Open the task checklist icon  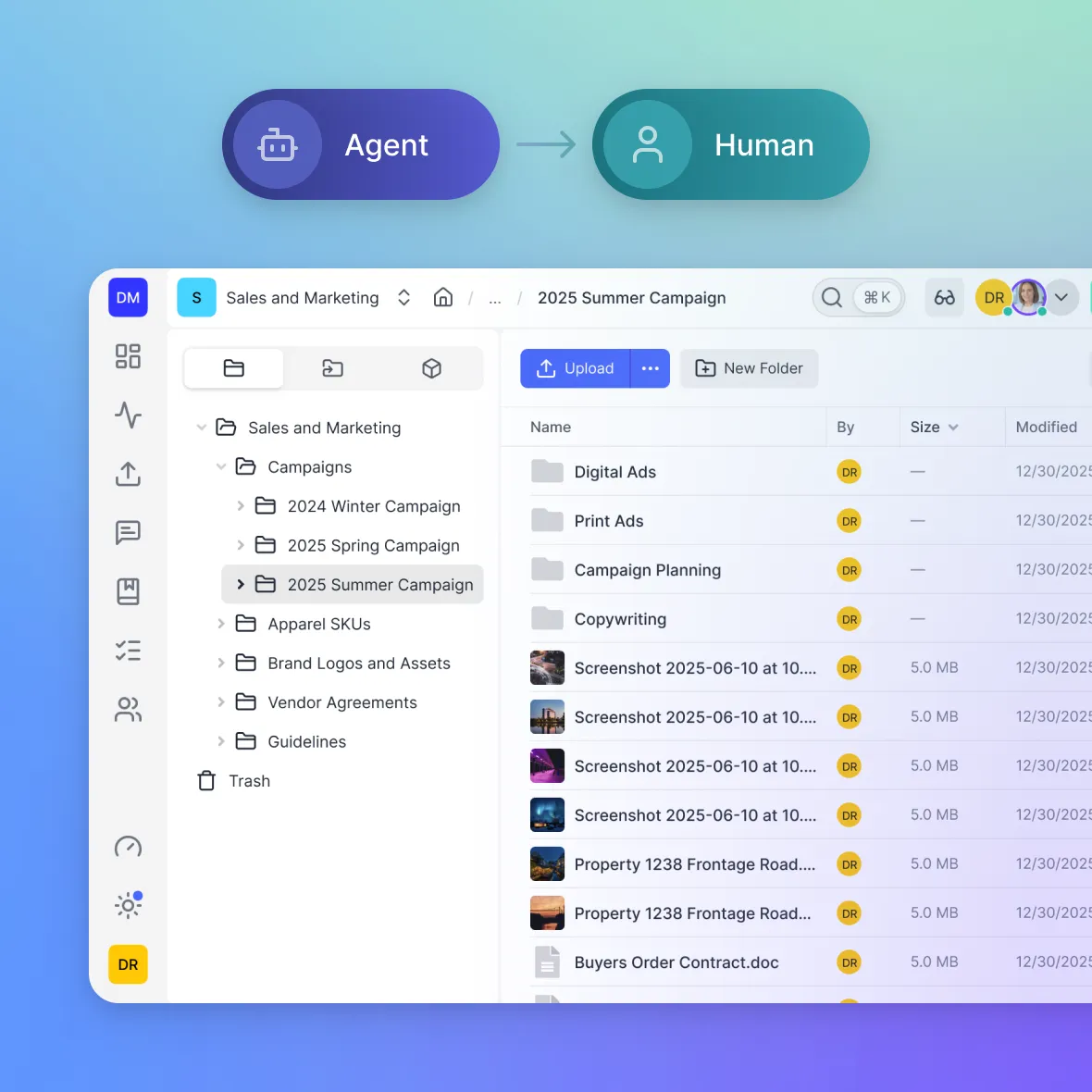pos(128,650)
